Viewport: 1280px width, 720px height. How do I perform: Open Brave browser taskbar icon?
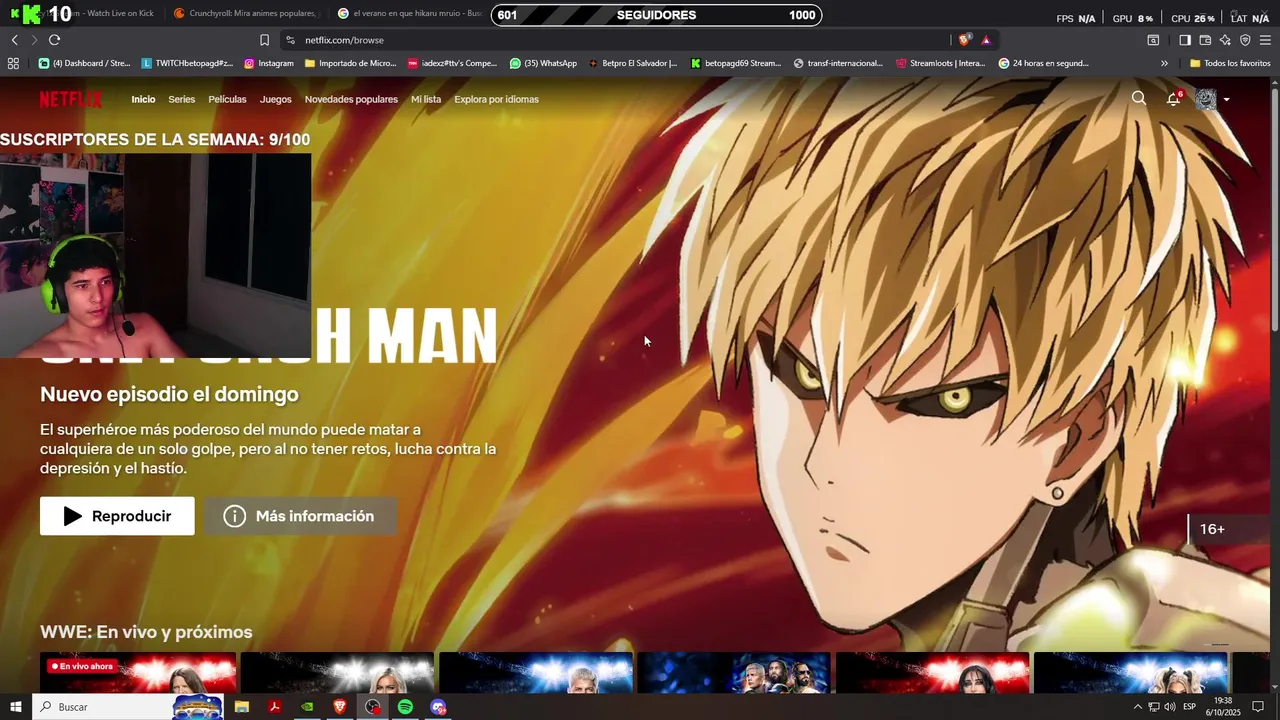pyautogui.click(x=340, y=707)
